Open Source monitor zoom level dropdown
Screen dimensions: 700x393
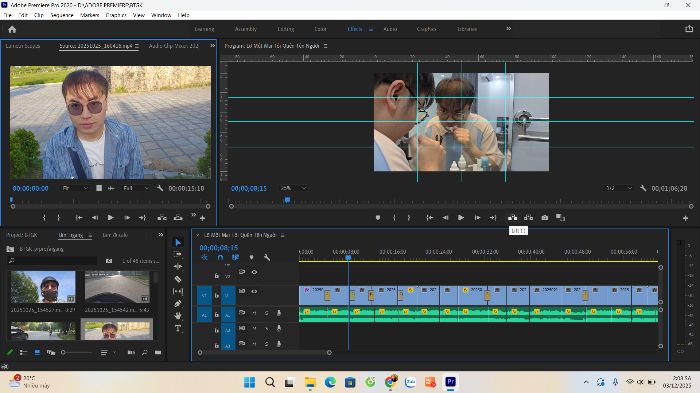coord(74,188)
